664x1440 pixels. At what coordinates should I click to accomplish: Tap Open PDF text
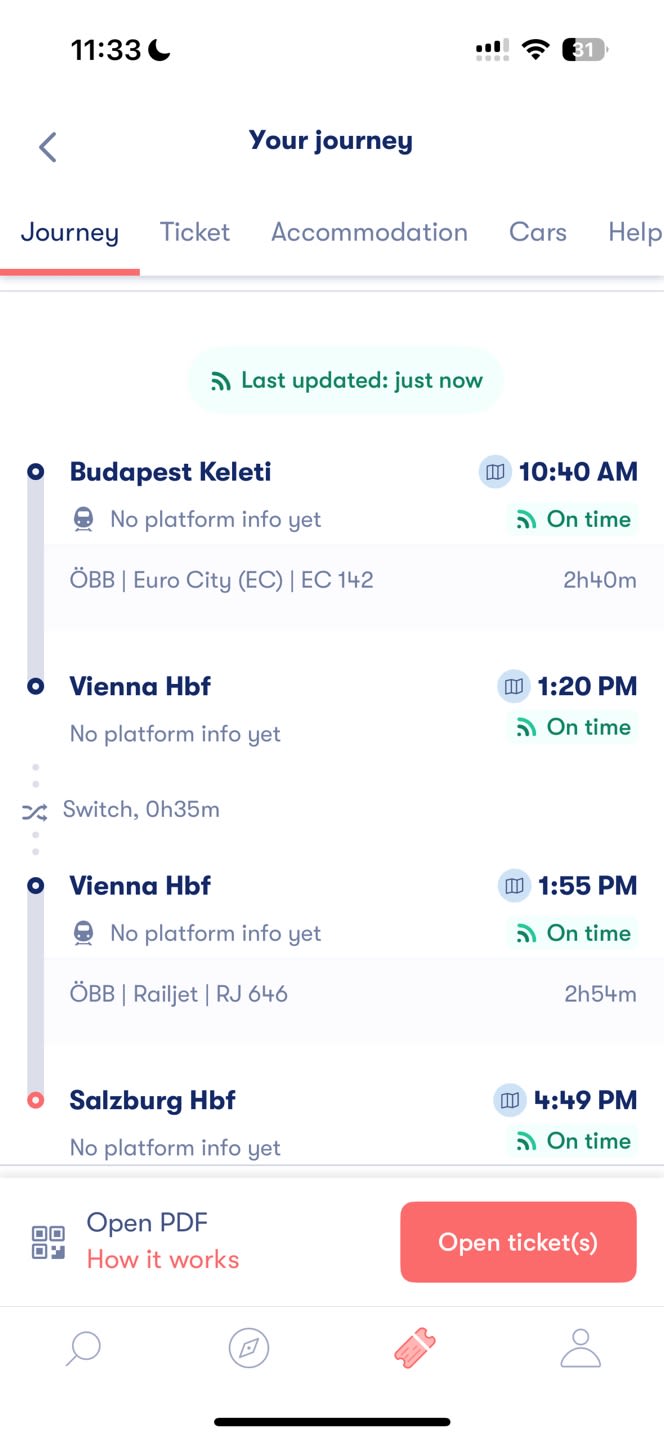[147, 1223]
